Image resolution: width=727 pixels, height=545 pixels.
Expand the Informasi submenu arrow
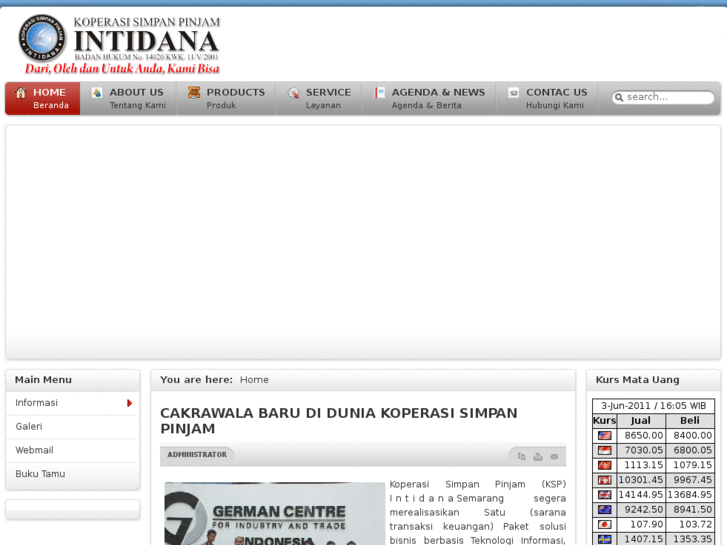(129, 403)
